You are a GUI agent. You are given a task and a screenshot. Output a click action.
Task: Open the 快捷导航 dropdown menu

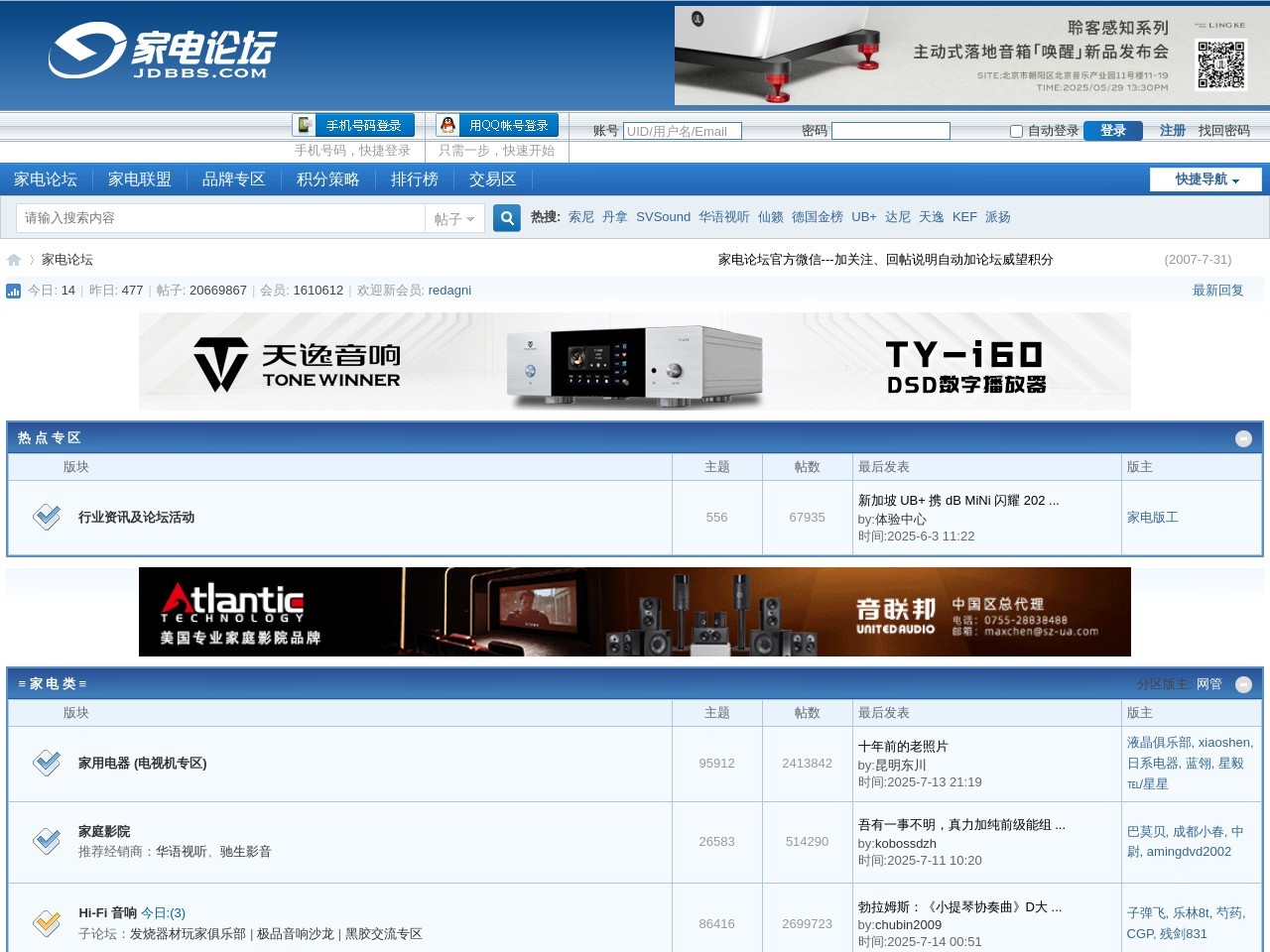[1206, 179]
